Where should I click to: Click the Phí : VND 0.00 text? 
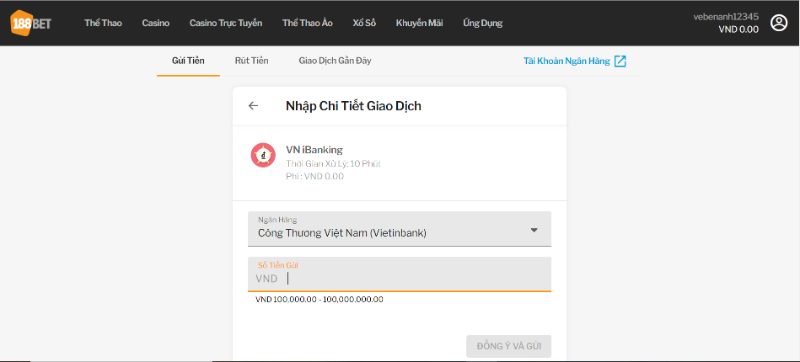(315, 176)
